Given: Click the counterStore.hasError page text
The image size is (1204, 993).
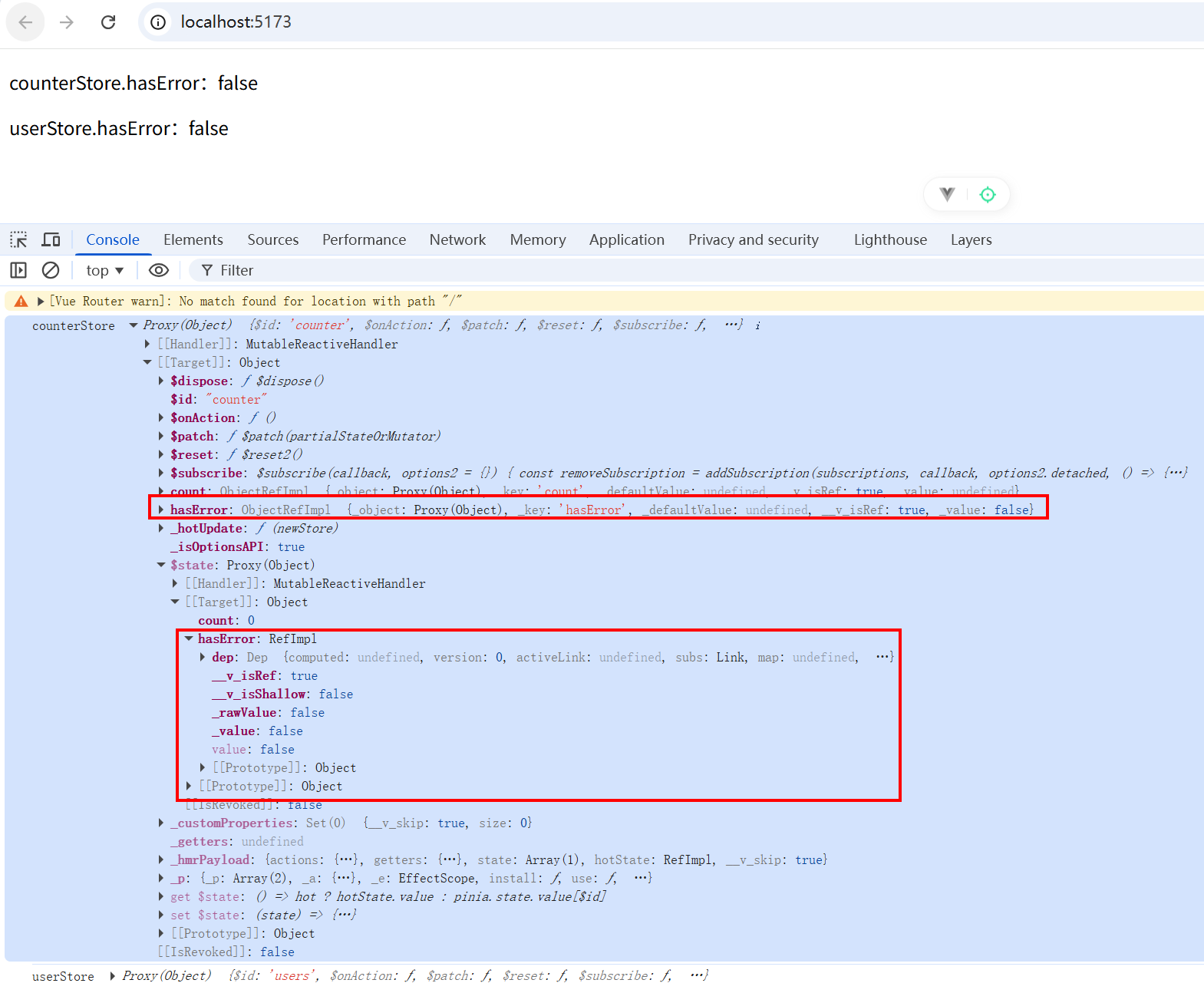Looking at the screenshot, I should point(134,83).
